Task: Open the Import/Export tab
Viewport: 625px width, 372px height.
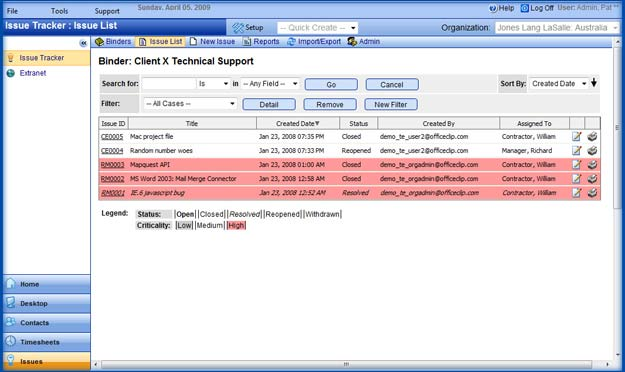Action: 314,41
